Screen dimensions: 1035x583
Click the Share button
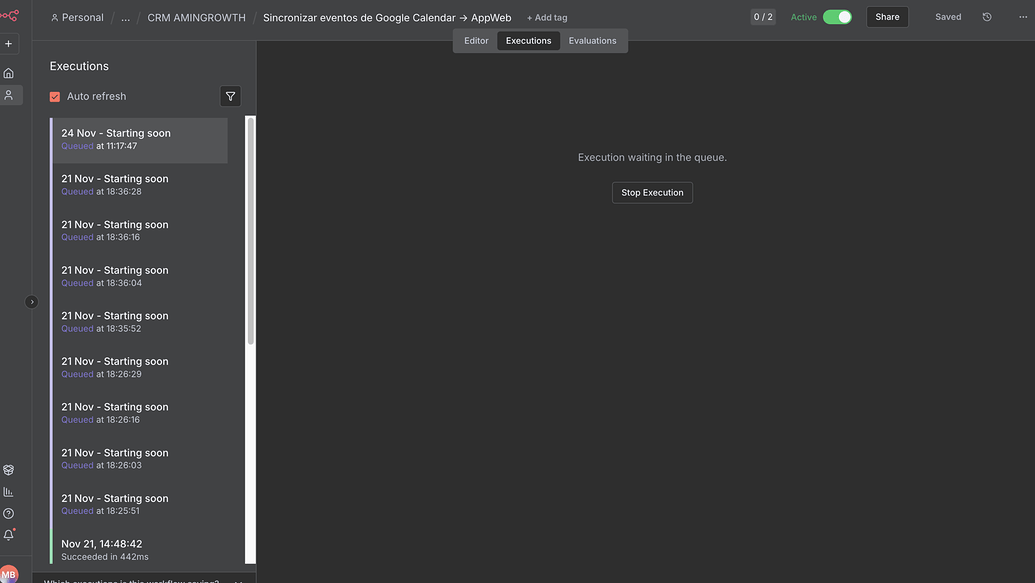[x=886, y=16]
